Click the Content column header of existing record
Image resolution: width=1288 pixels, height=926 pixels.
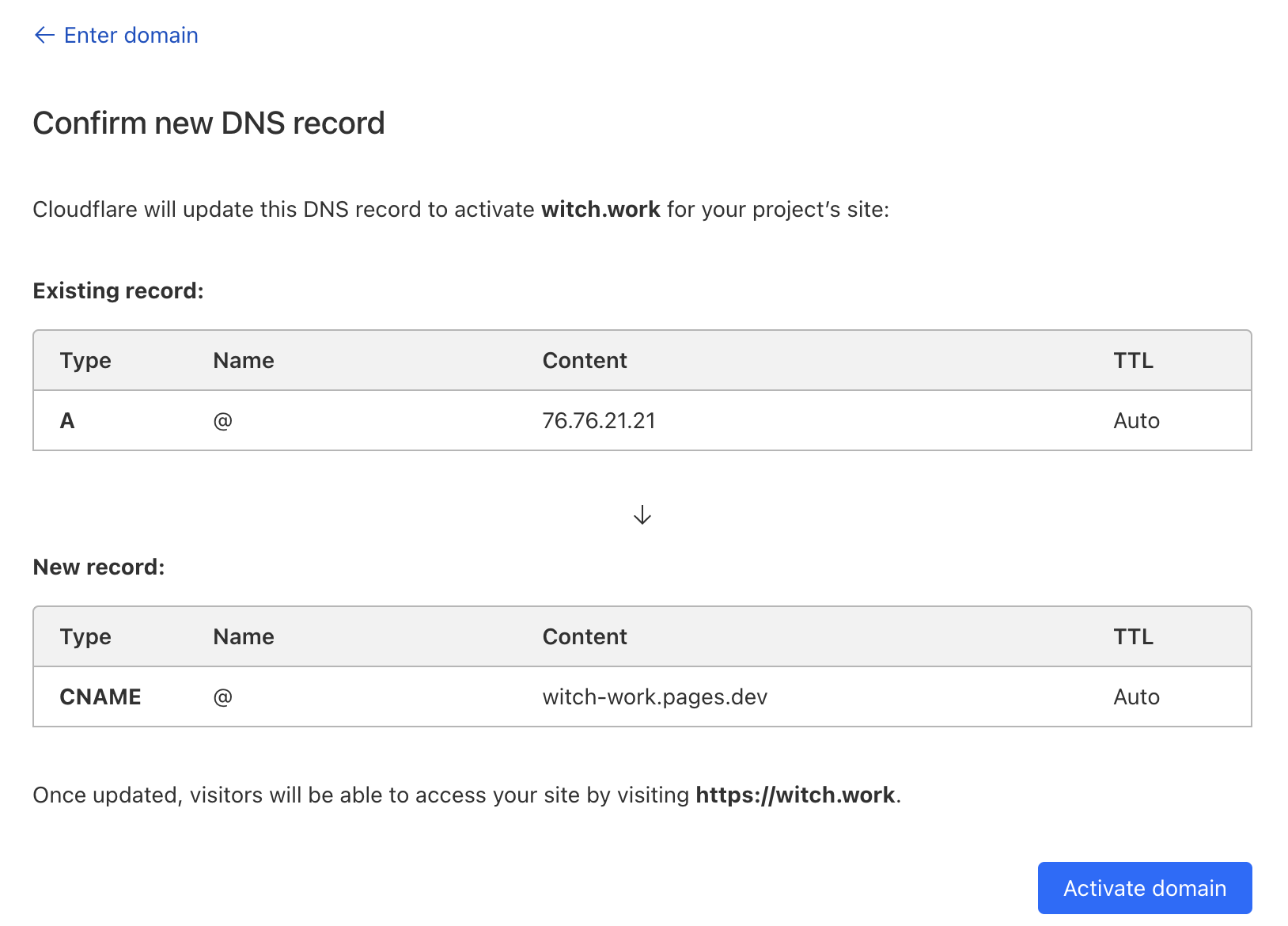584,360
